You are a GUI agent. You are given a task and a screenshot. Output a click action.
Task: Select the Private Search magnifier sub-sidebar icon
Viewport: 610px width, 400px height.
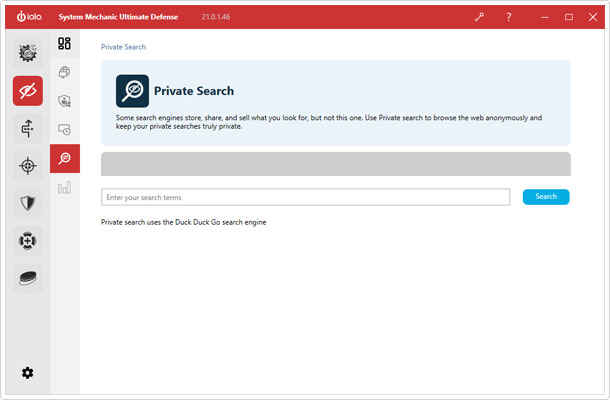(65, 158)
